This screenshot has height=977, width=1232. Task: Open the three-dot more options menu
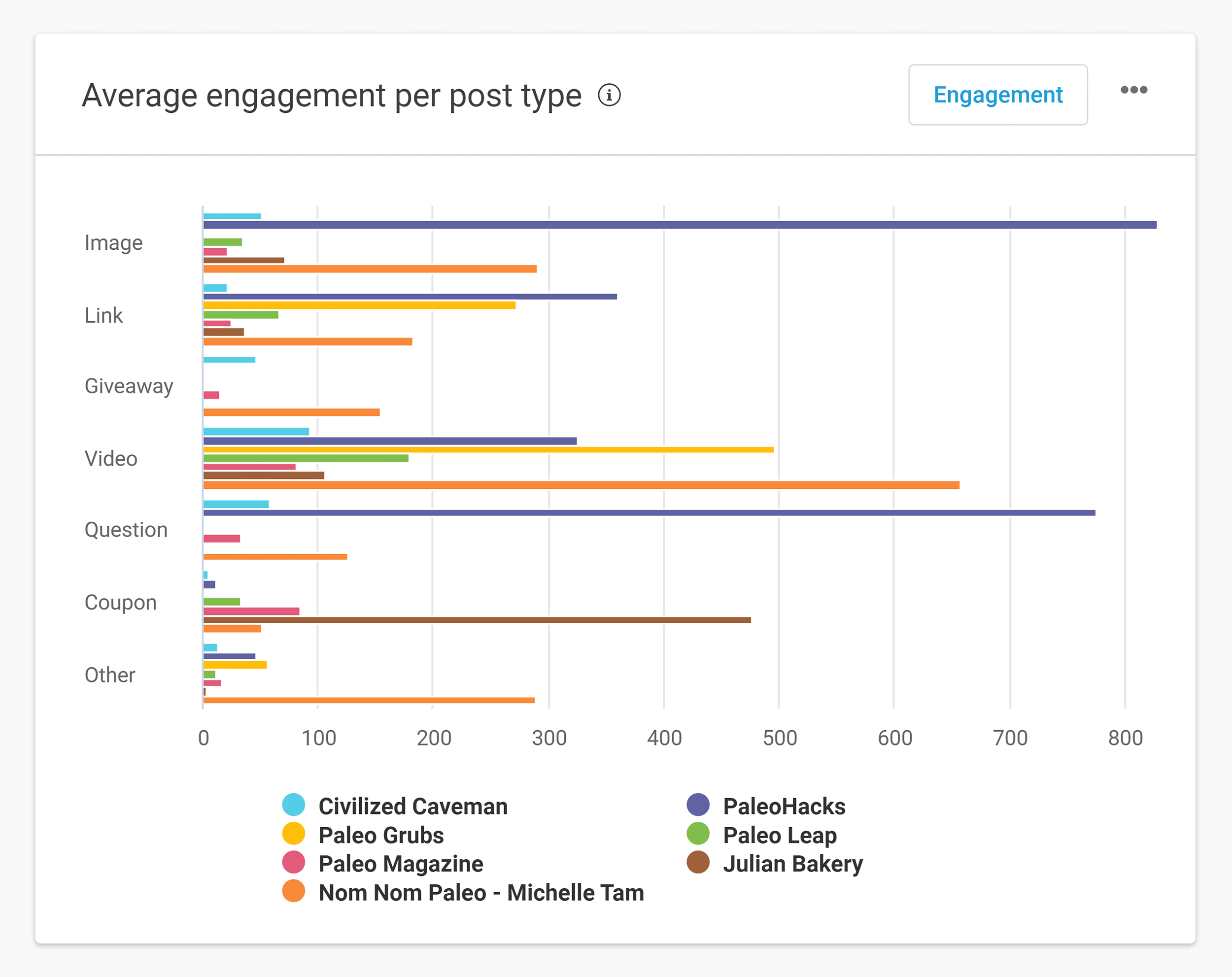[1134, 90]
